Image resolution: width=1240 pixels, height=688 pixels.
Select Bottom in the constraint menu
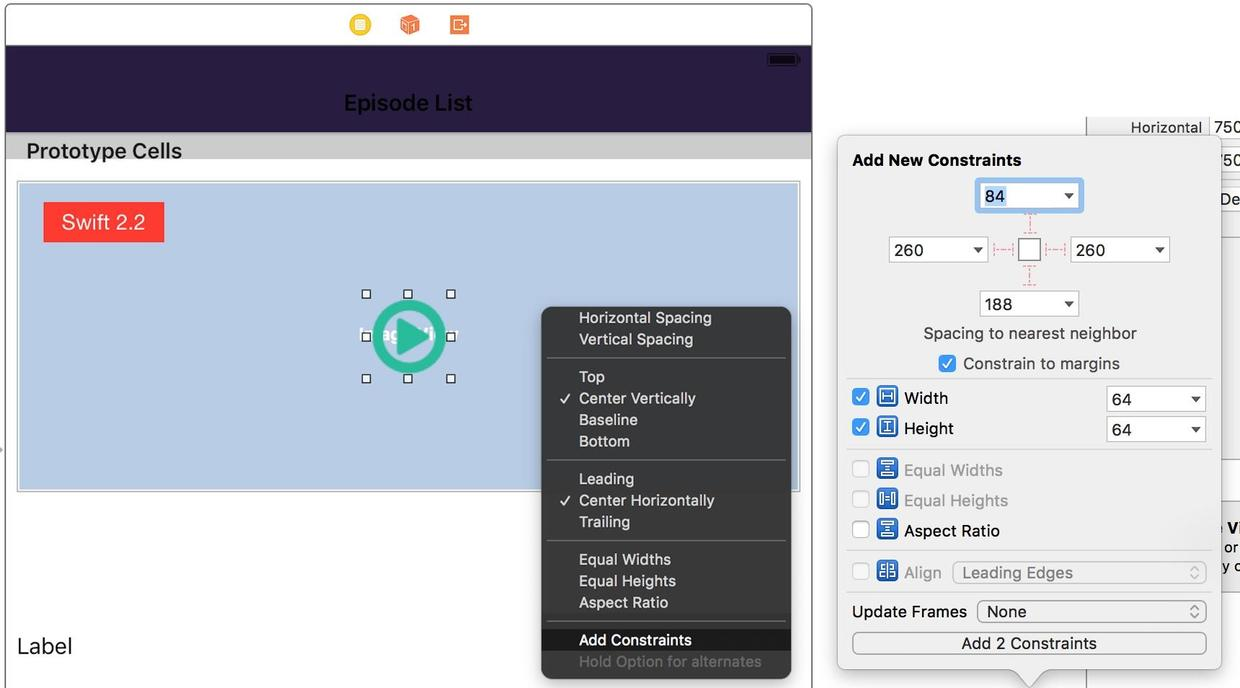pyautogui.click(x=604, y=441)
